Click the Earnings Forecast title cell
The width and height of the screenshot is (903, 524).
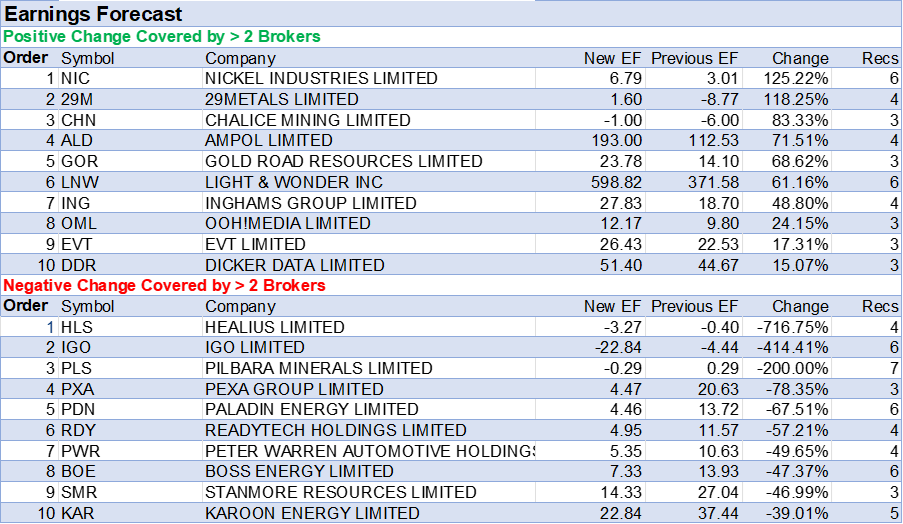95,14
